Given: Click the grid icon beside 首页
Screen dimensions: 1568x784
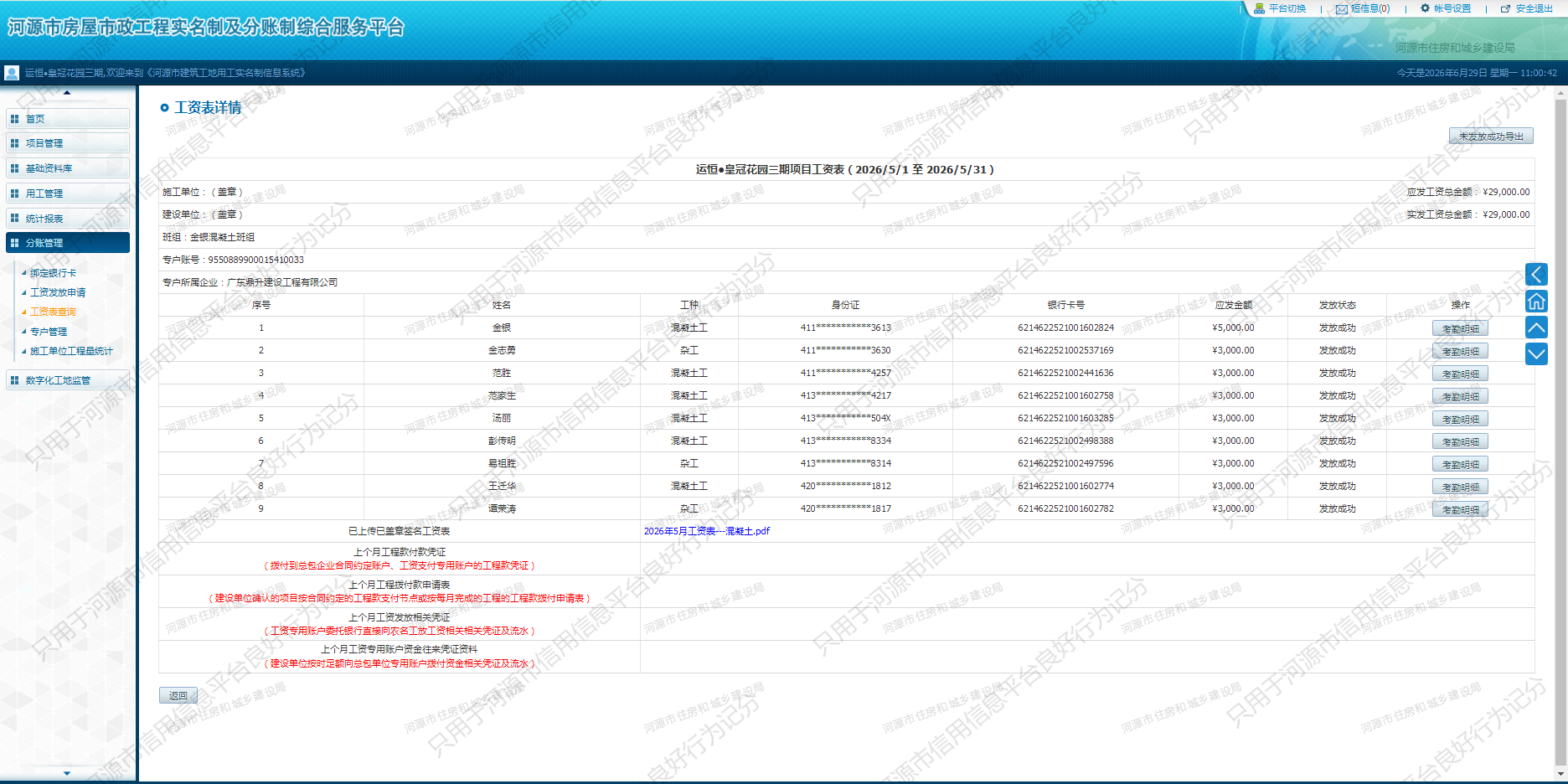Looking at the screenshot, I should coord(14,119).
